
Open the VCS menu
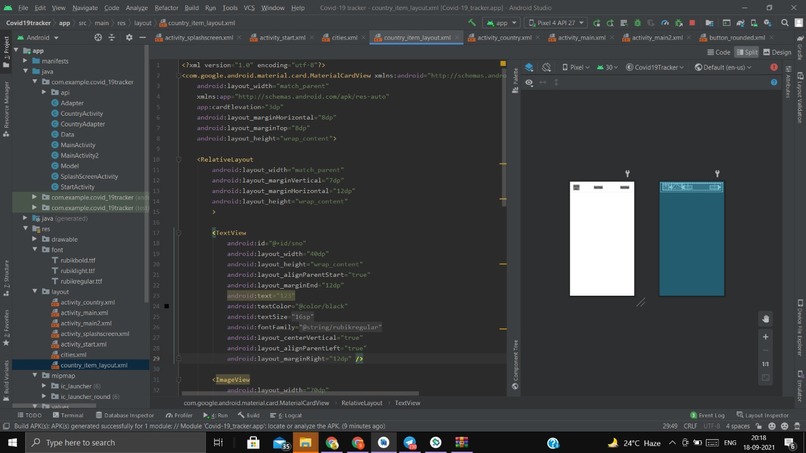pos(249,8)
